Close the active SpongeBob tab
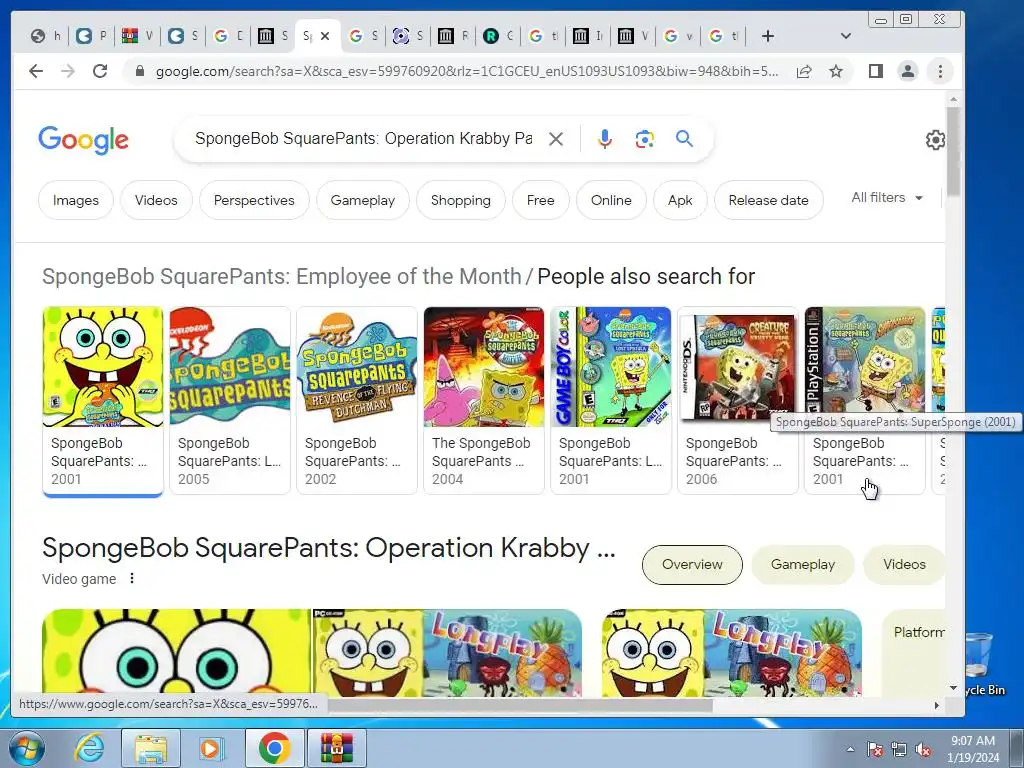This screenshot has width=1024, height=768. click(x=325, y=36)
